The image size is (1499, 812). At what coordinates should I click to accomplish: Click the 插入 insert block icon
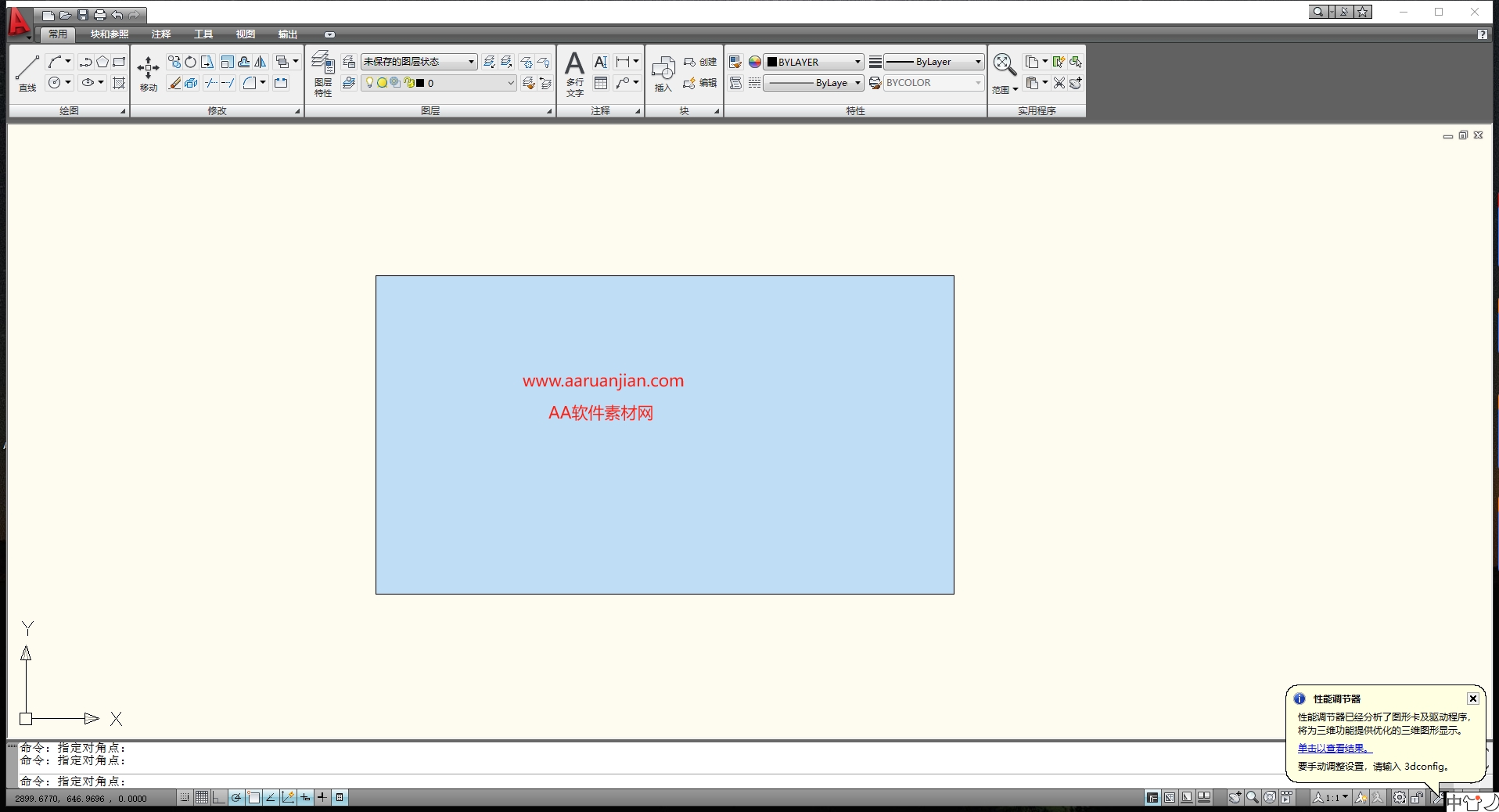coord(662,72)
